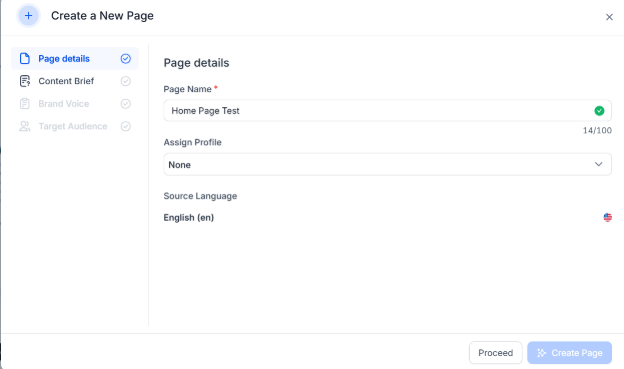This screenshot has width=624, height=369.
Task: Click the Brand Voice clipboard icon
Action: 25,104
